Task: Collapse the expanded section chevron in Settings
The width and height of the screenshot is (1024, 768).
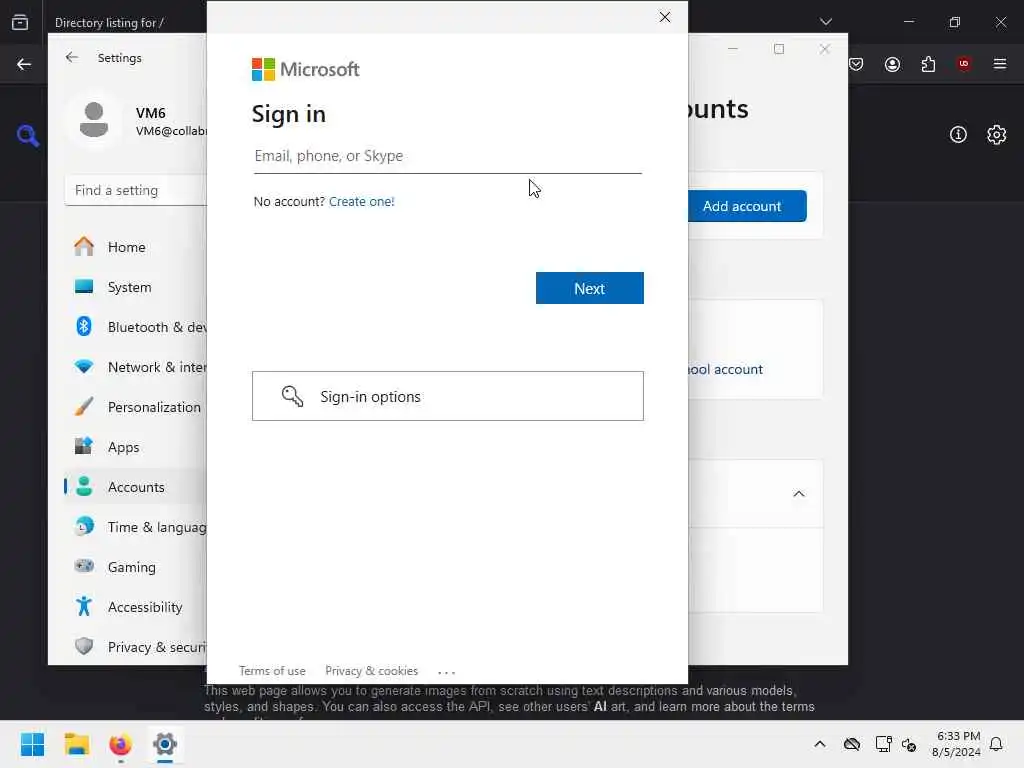Action: 798,494
